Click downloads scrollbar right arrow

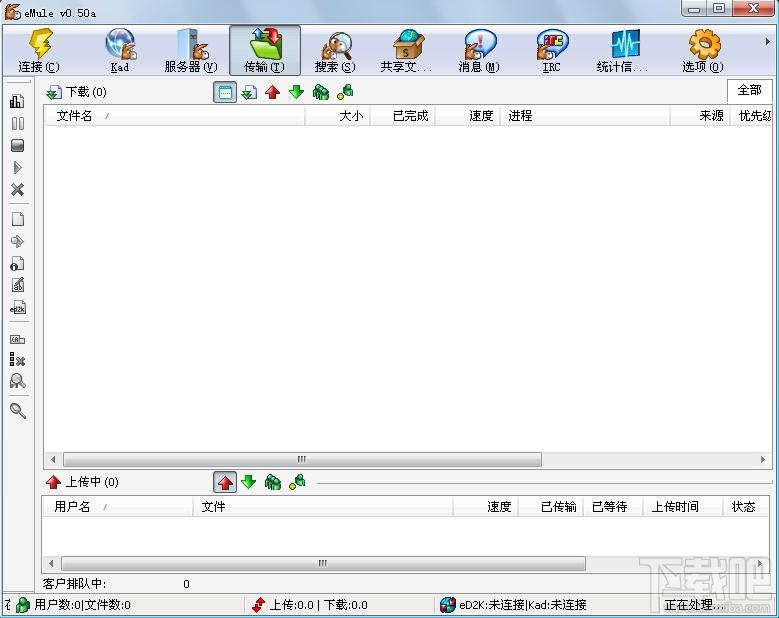pyautogui.click(x=763, y=460)
